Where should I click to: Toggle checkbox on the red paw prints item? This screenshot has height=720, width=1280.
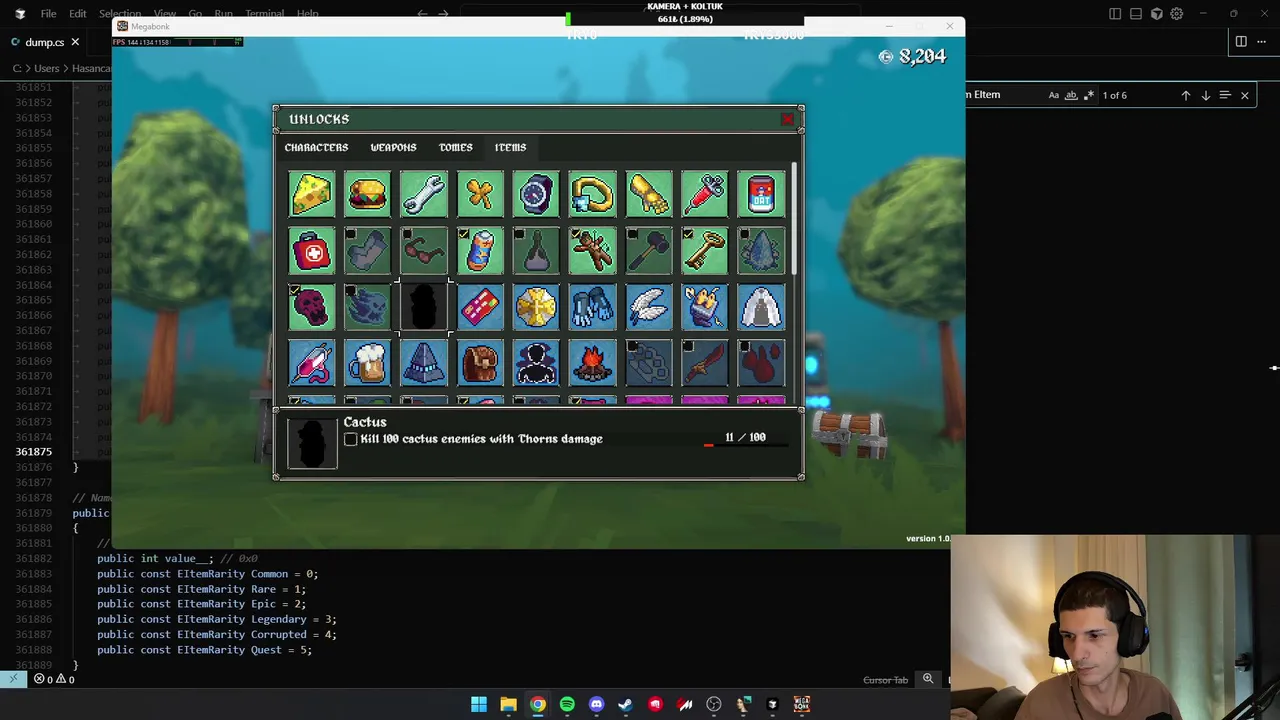click(743, 346)
